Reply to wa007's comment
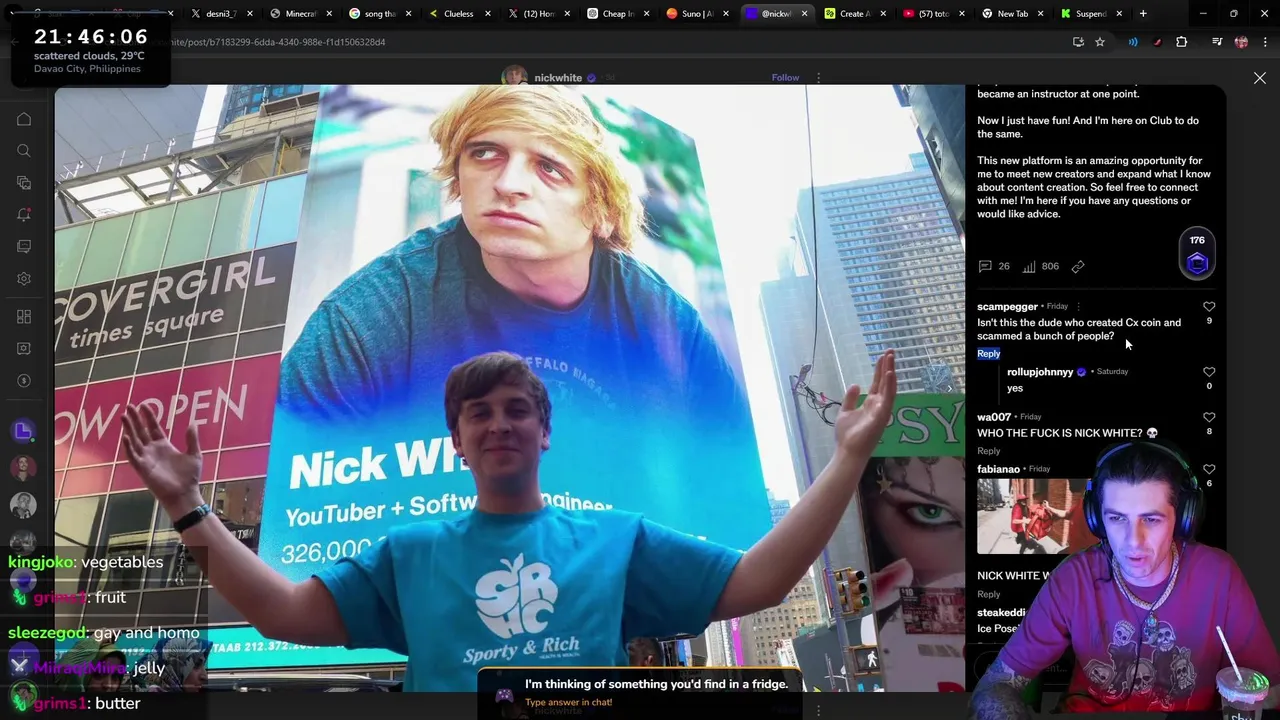The image size is (1280, 720). (988, 450)
